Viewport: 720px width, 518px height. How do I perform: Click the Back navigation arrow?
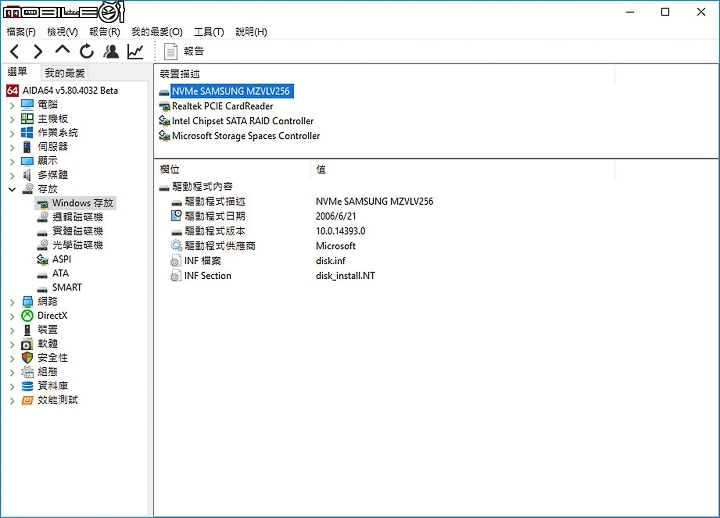coord(15,51)
